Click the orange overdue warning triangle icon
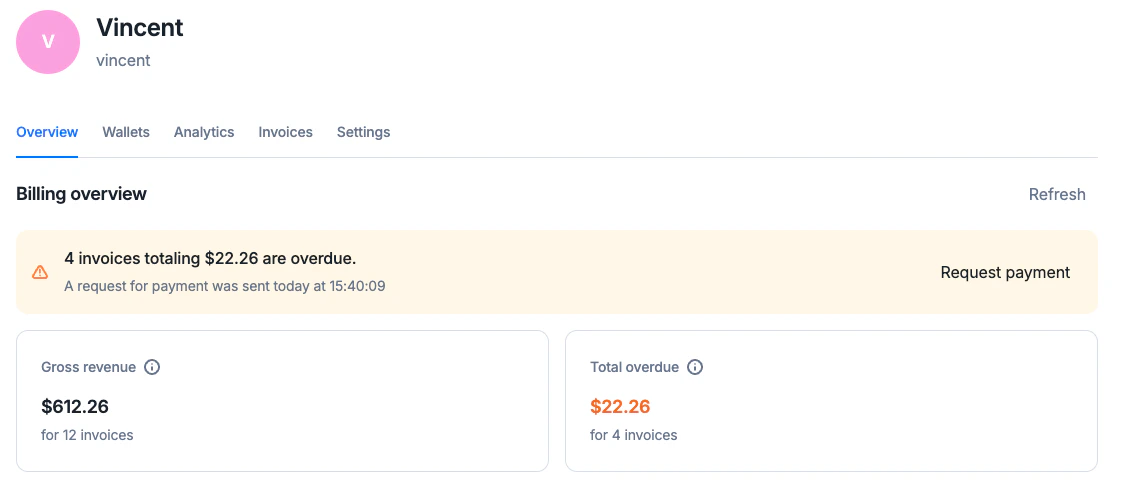Screen dimensions: 1123x485 [x=40, y=272]
